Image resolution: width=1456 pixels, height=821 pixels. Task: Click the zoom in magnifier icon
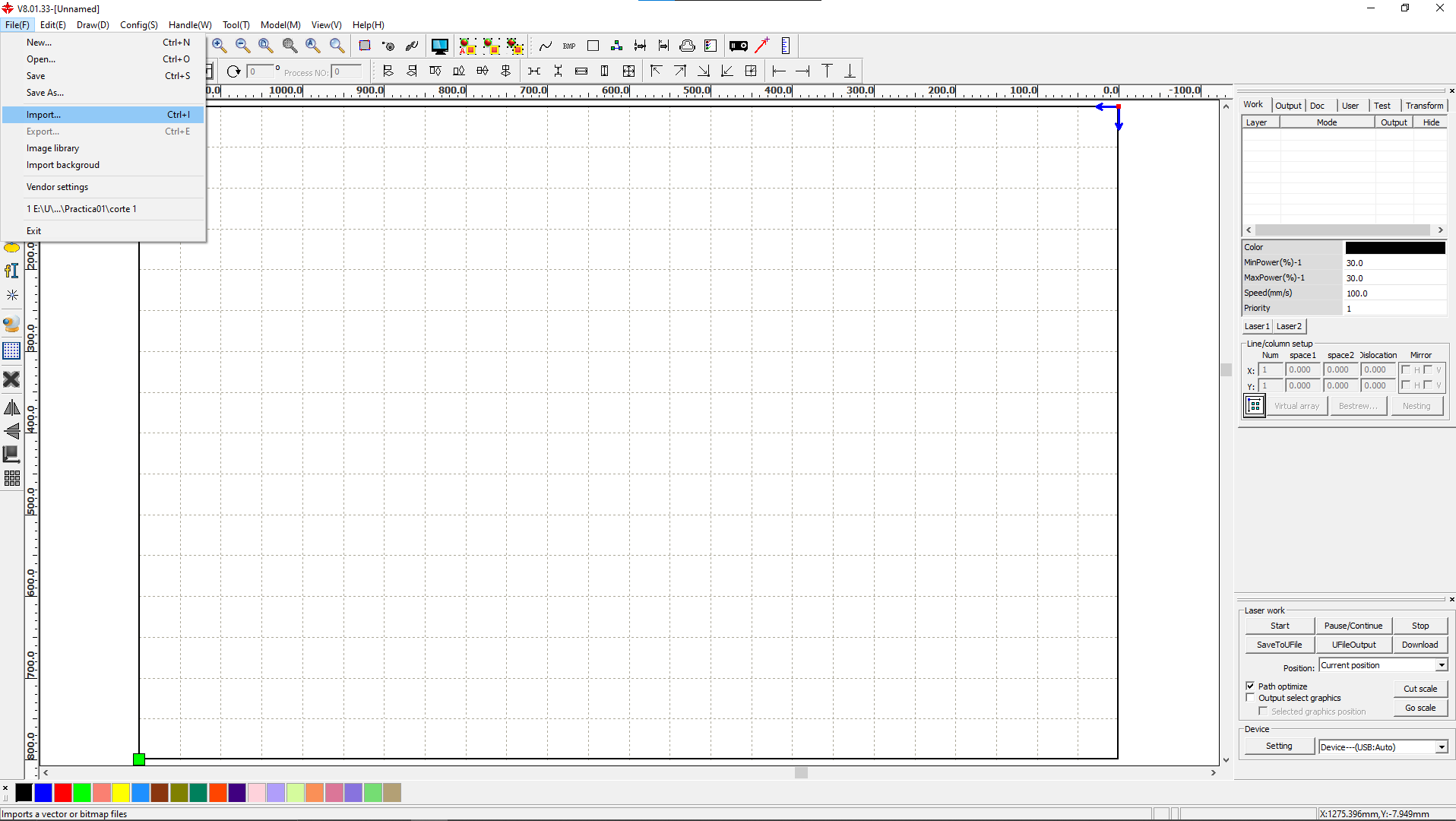pyautogui.click(x=219, y=46)
